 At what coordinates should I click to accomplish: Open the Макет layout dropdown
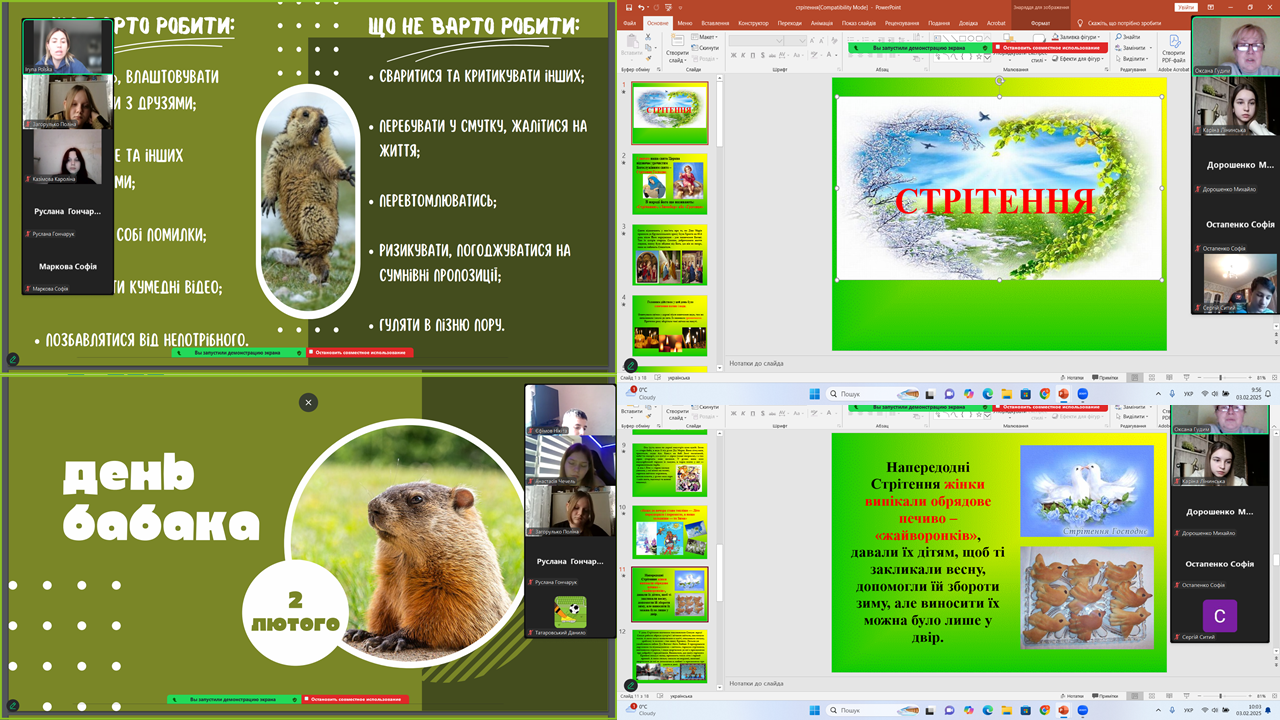705,36
